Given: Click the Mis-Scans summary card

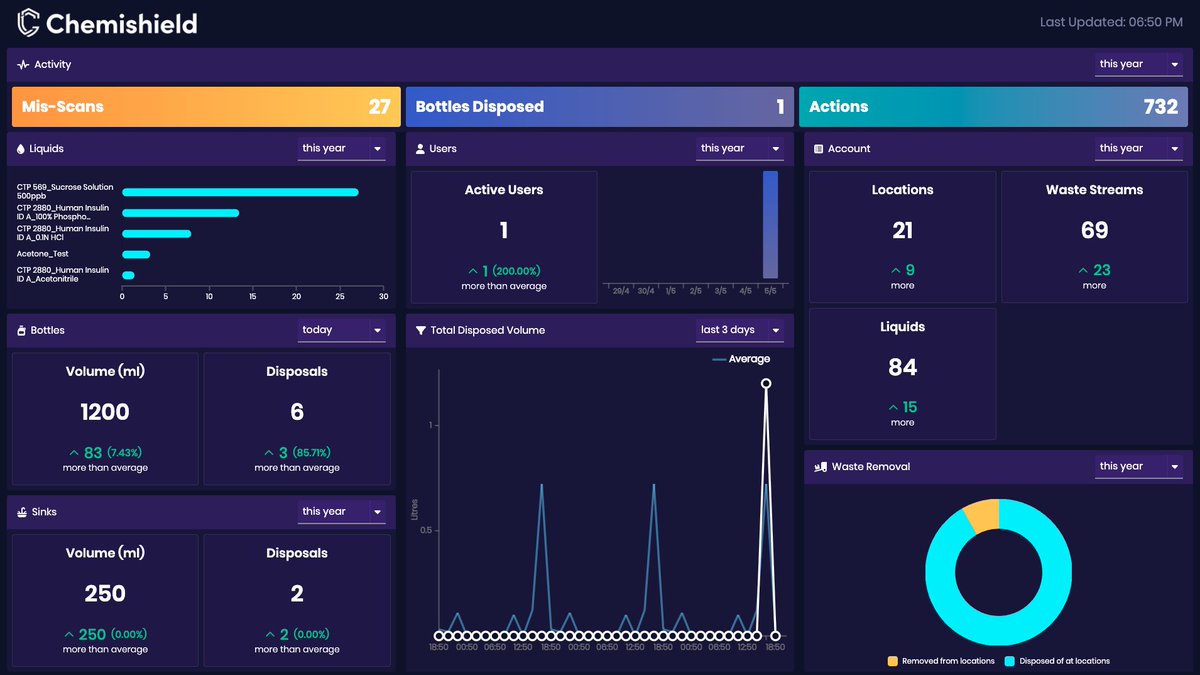Looking at the screenshot, I should click(206, 107).
